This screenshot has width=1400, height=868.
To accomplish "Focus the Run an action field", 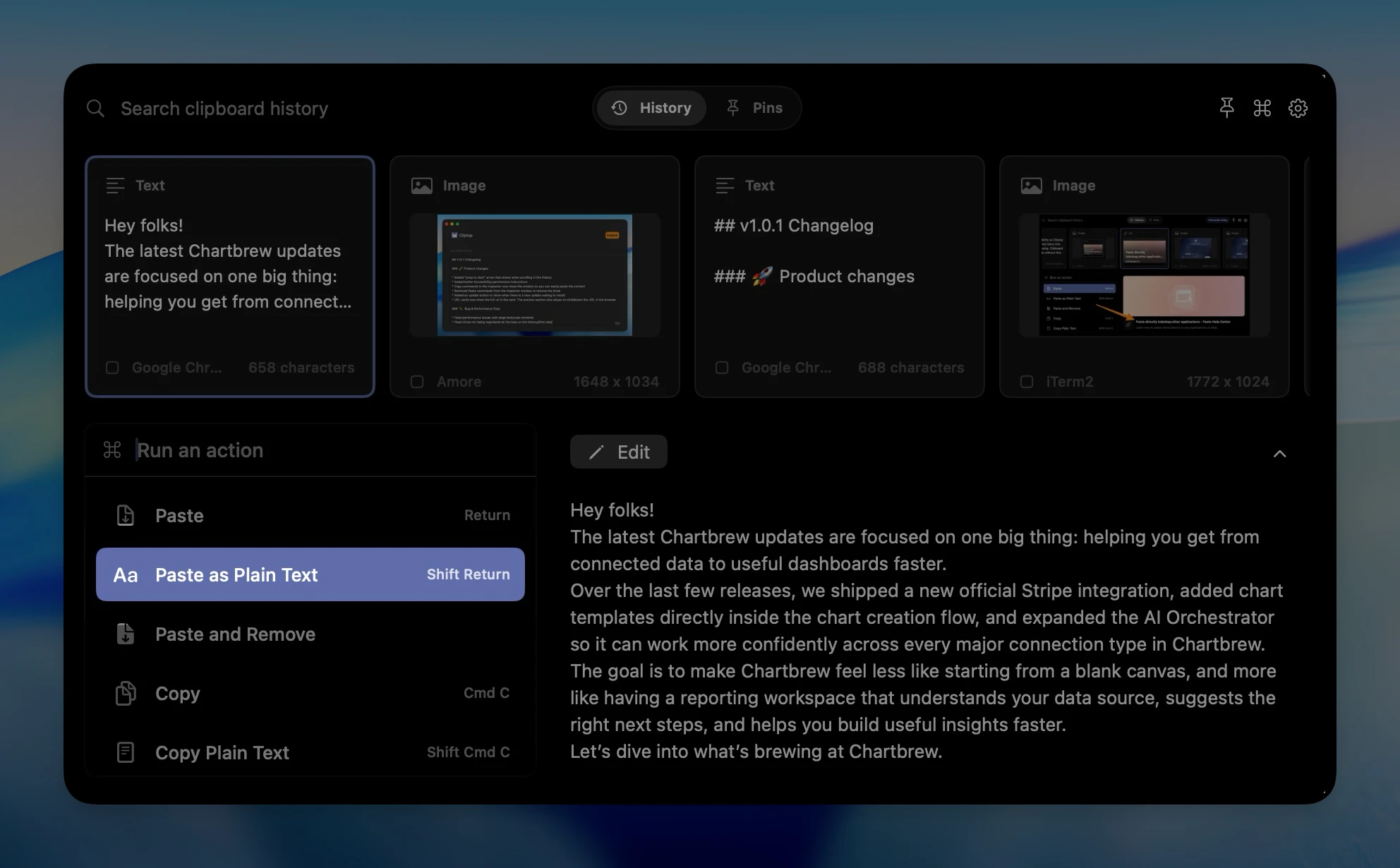I will click(310, 450).
